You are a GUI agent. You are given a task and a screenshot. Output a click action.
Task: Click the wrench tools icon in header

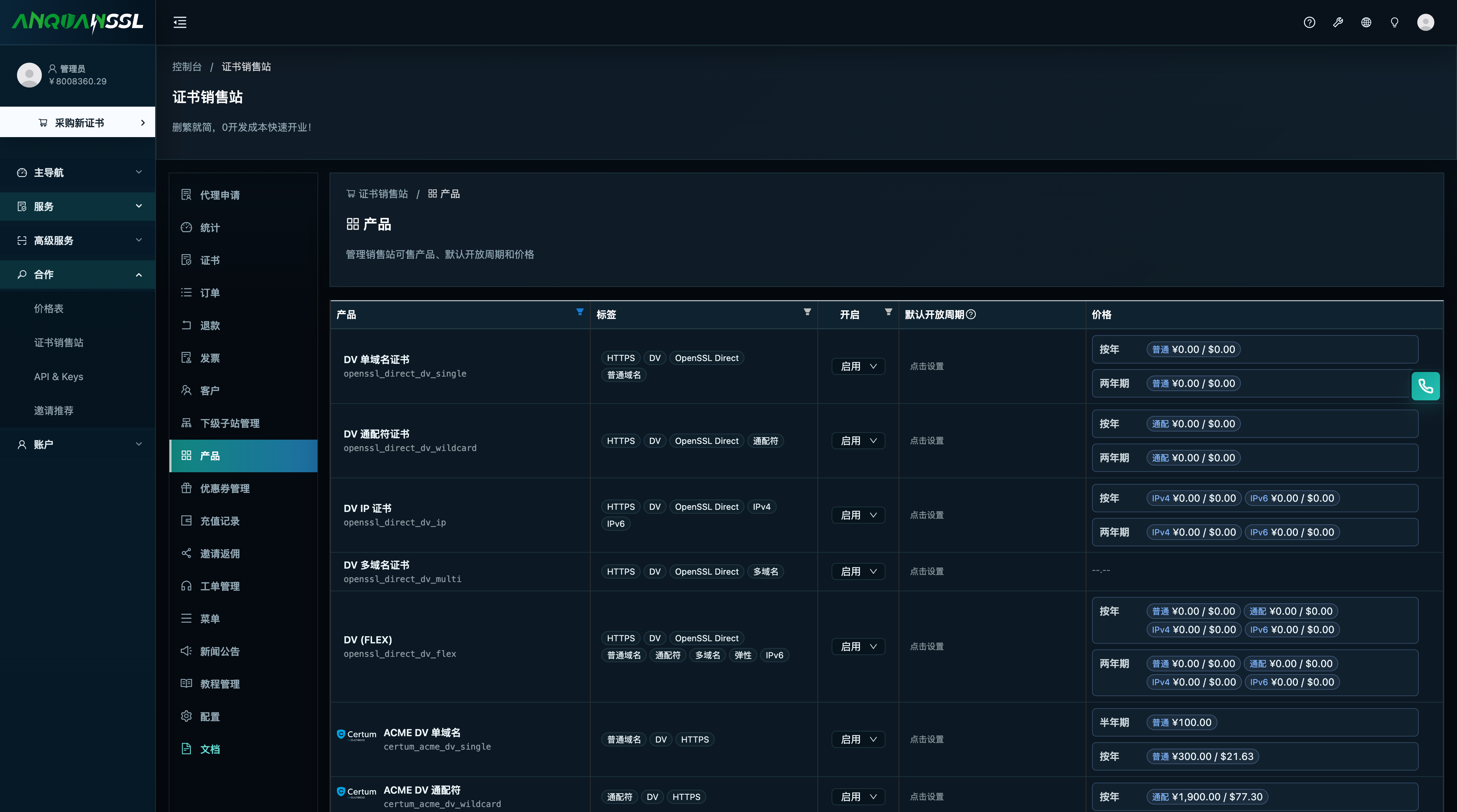[1338, 23]
